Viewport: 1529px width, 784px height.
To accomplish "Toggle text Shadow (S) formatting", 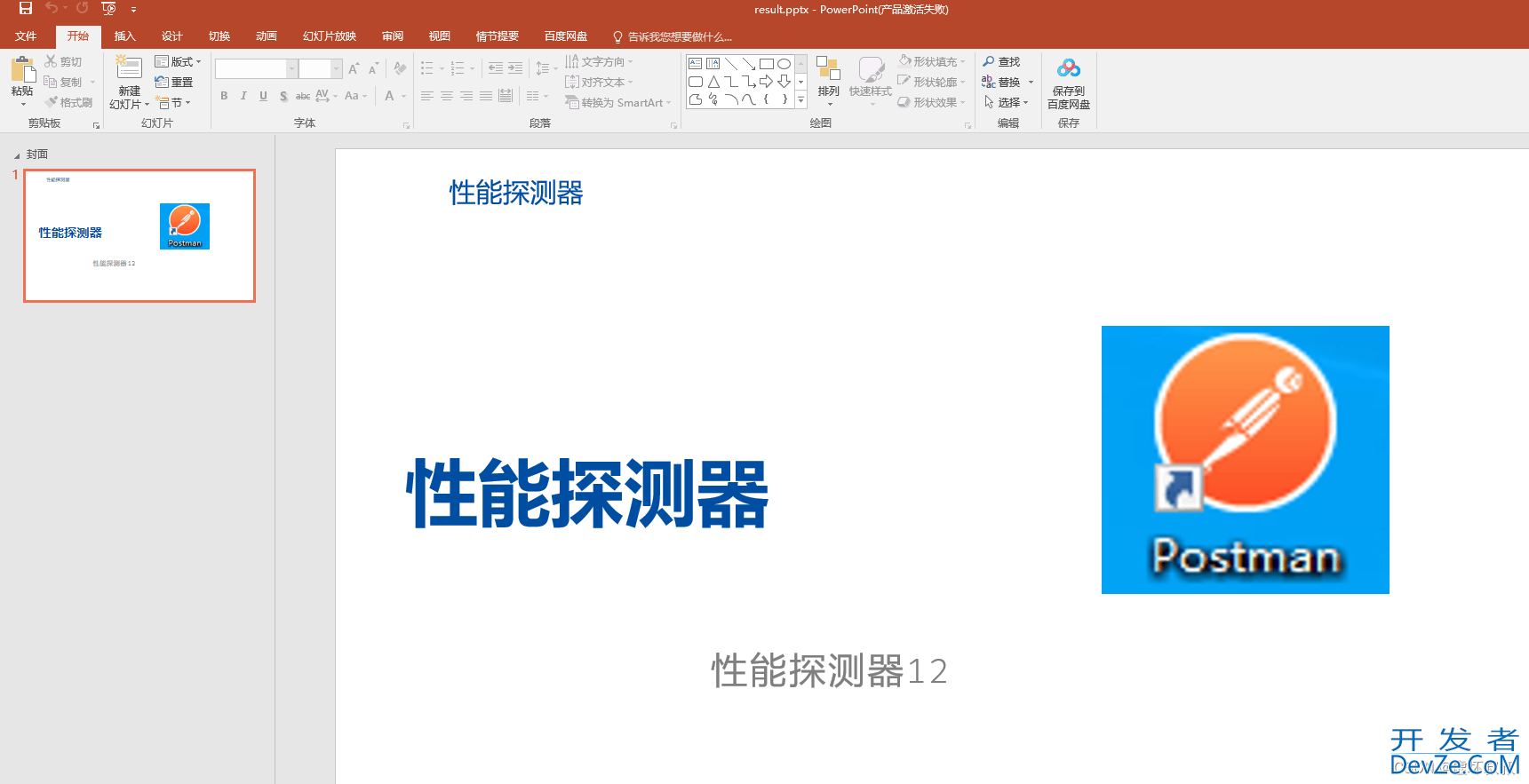I will pos(283,96).
